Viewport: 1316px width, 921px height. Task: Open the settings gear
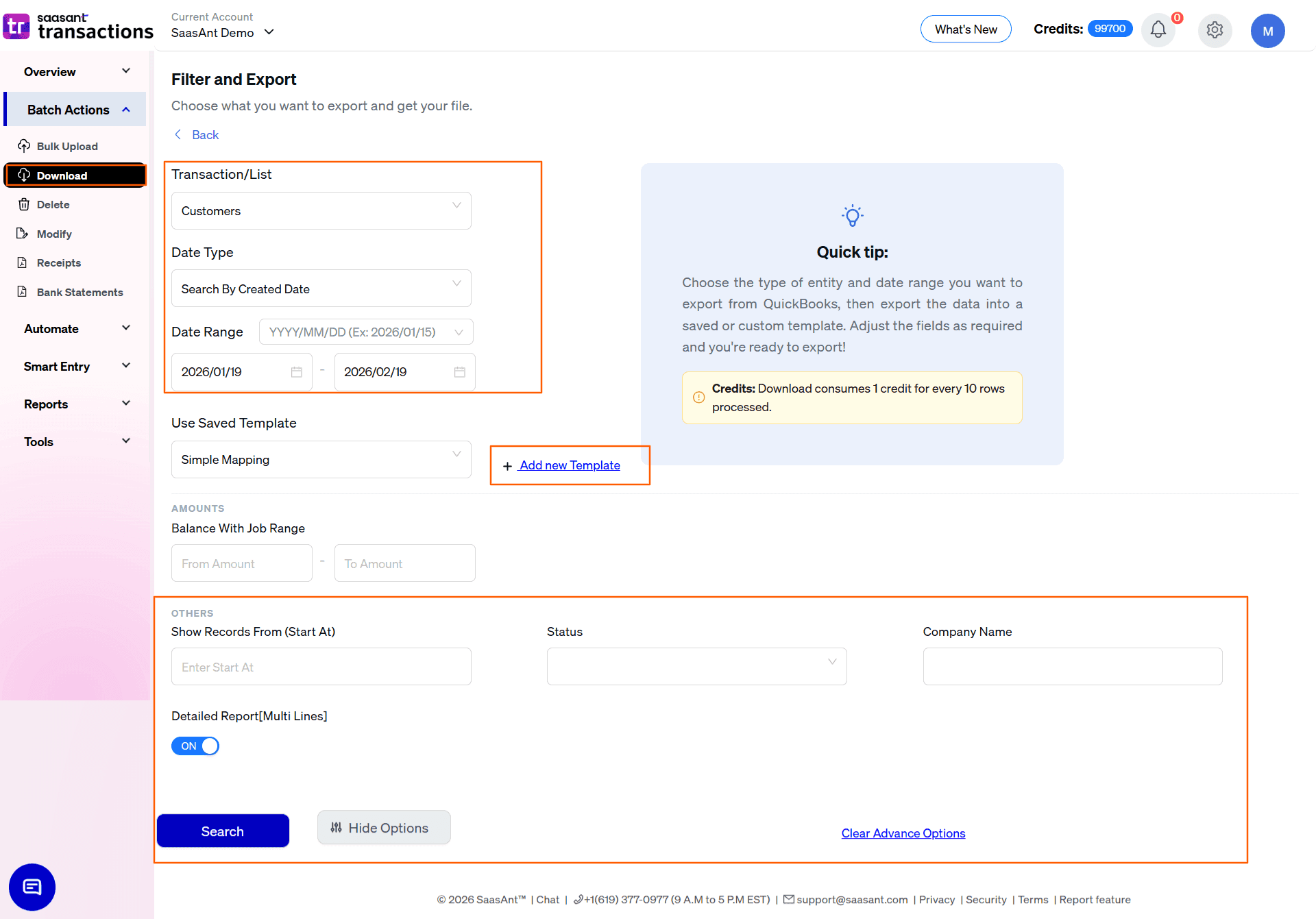coord(1215,30)
